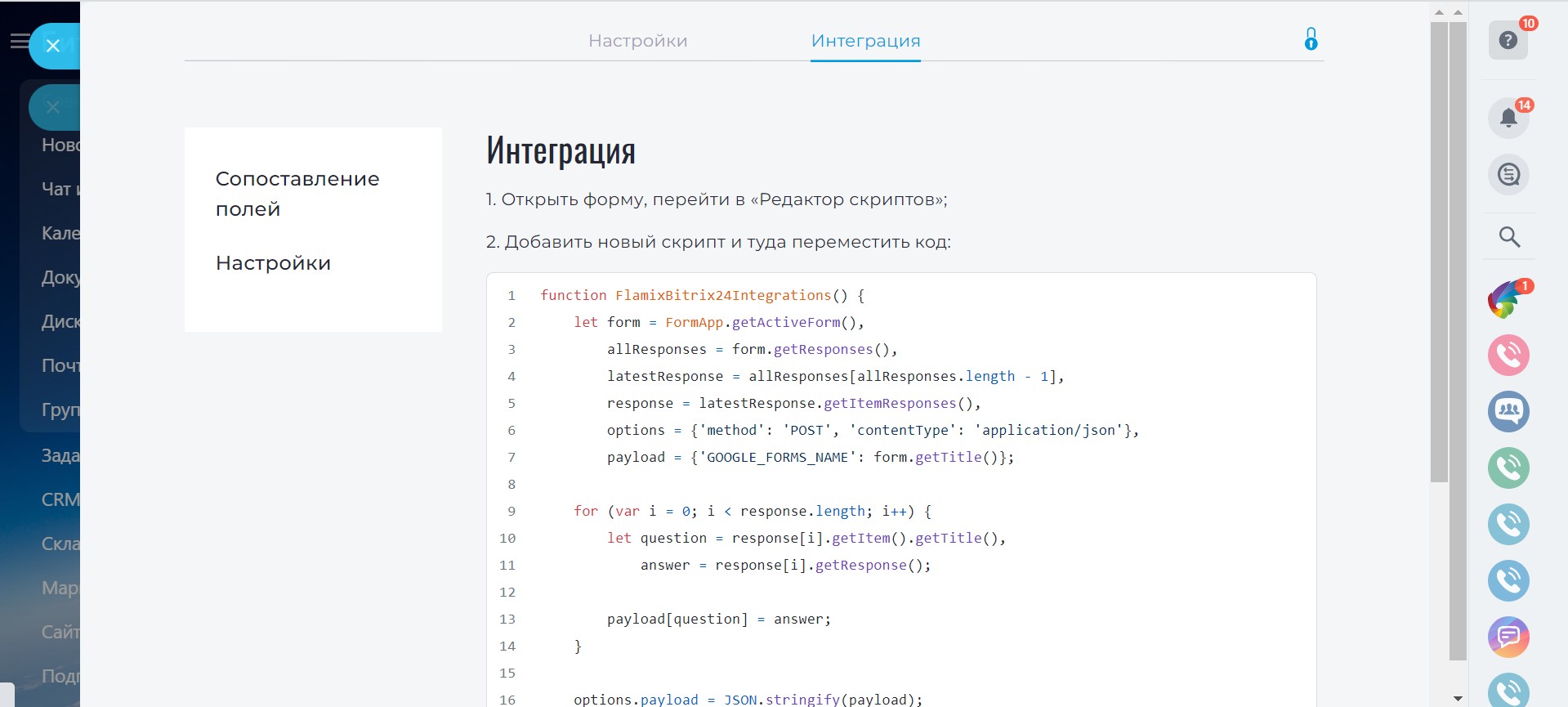
Task: Click inside the FlamixBitrix24Integrations code block
Action: tap(899, 490)
